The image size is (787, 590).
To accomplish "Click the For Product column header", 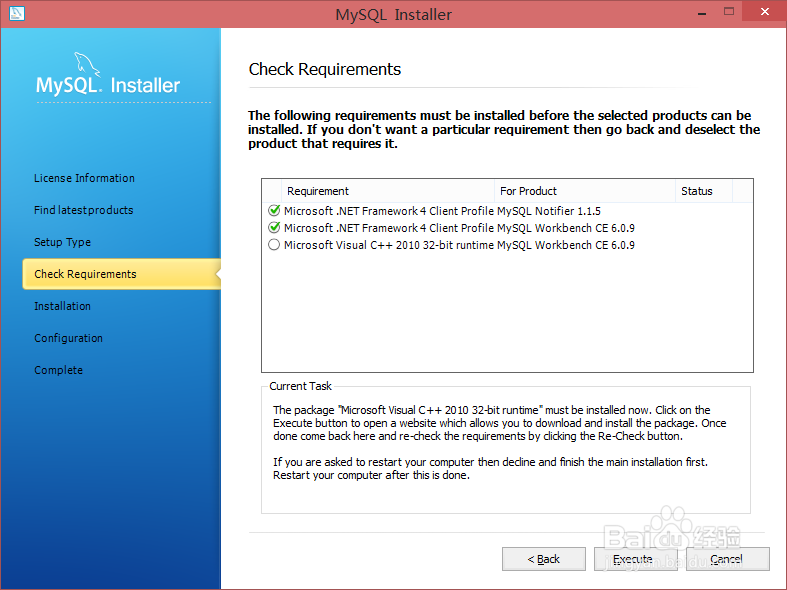I will (585, 191).
